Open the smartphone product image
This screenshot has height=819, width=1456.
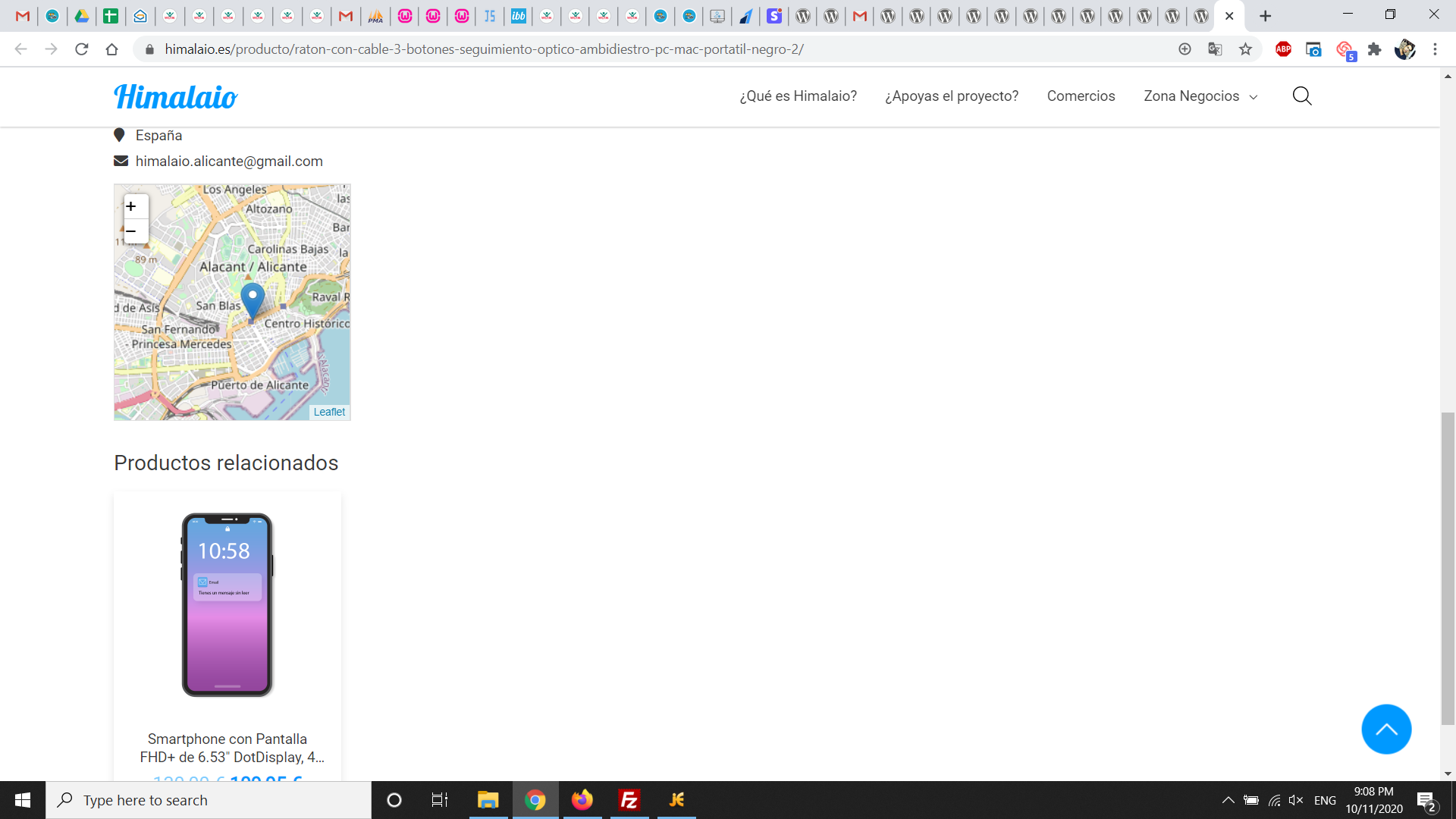(227, 604)
